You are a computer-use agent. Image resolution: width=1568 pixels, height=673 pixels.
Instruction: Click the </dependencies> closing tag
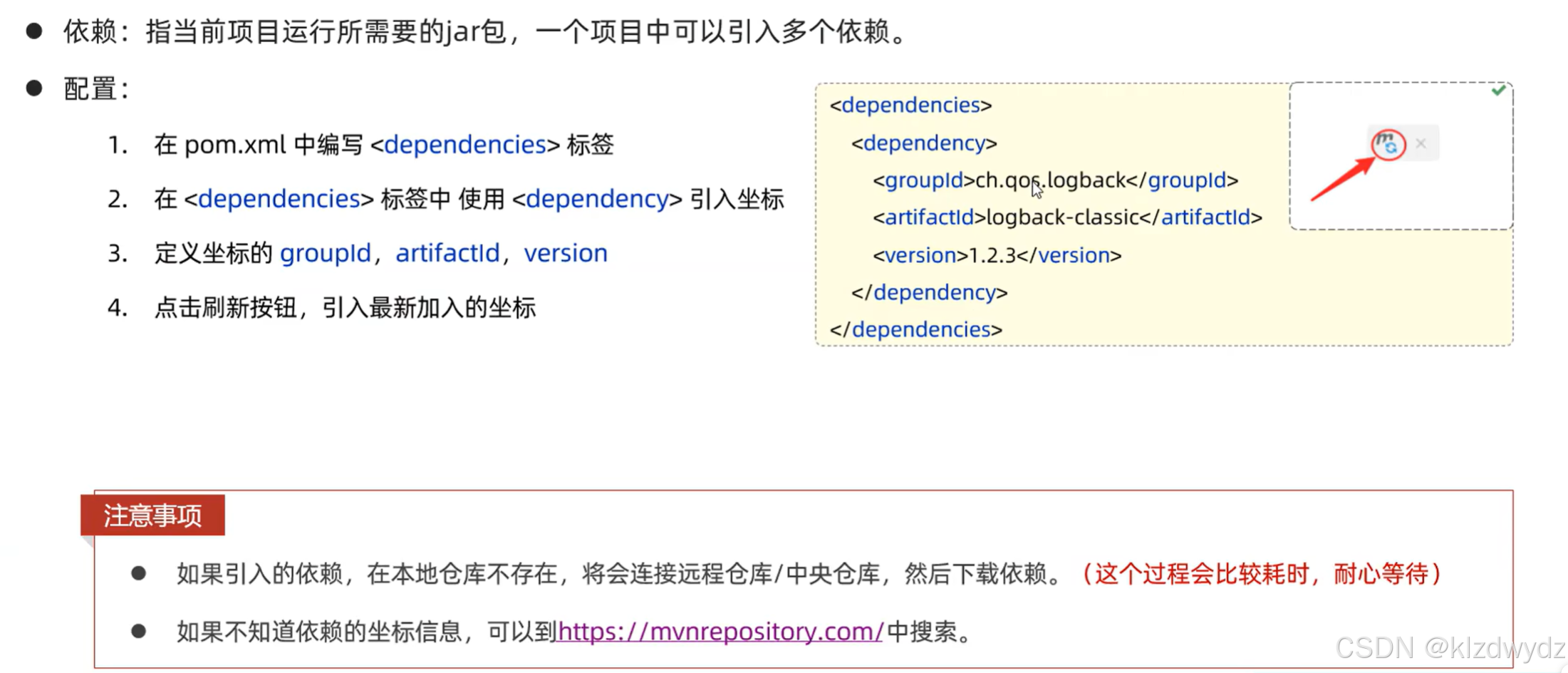click(915, 329)
